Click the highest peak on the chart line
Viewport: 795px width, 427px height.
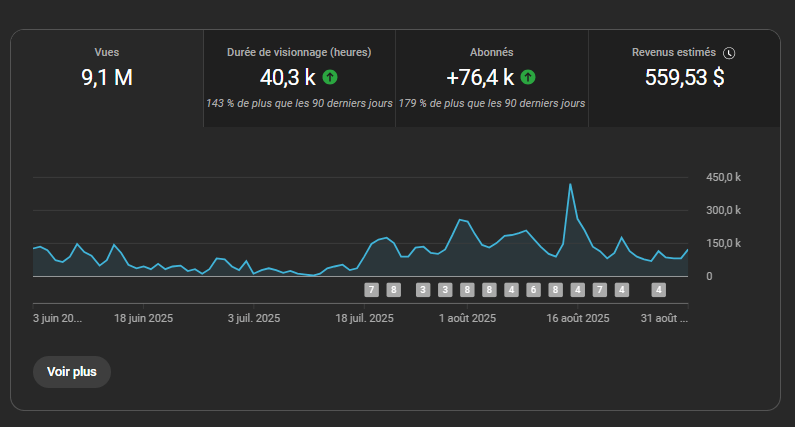point(570,184)
